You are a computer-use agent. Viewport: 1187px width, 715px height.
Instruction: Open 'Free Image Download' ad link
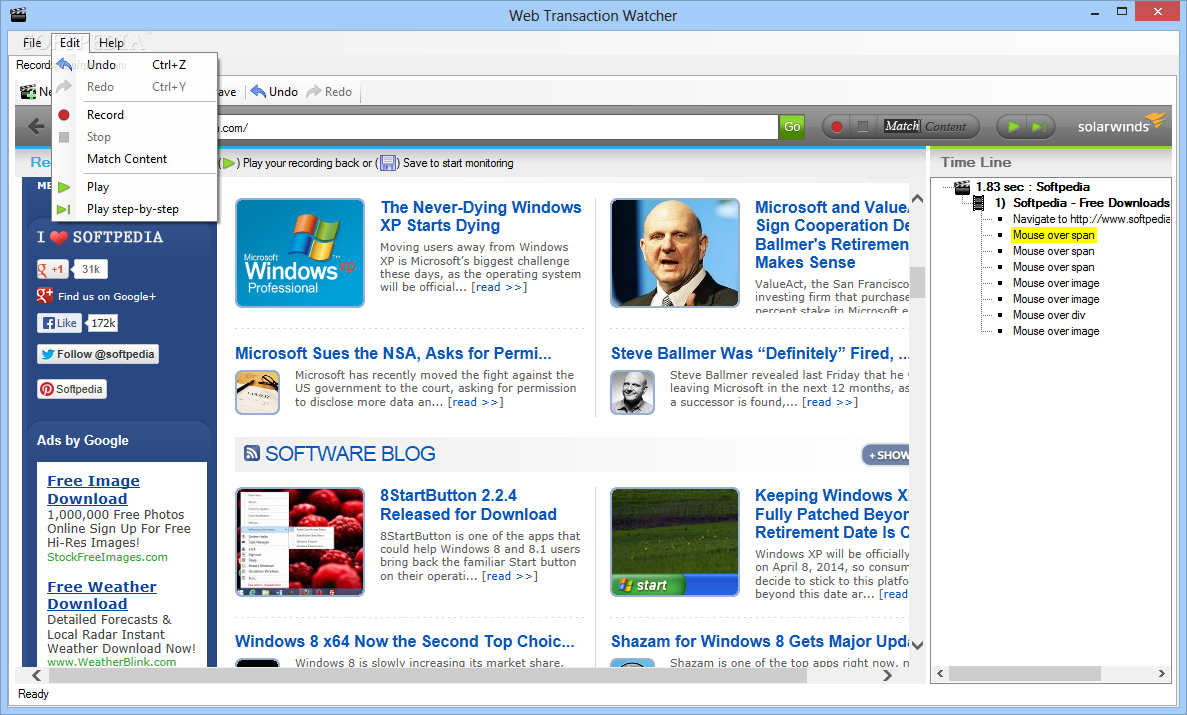(93, 490)
